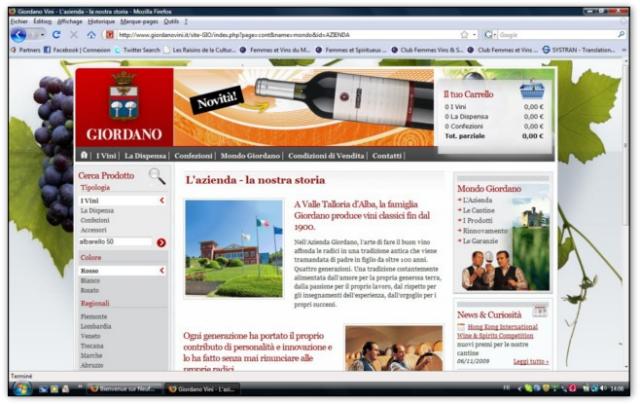The height and width of the screenshot is (404, 640).
Task: Click the Giordano crest logo
Action: pos(124,96)
